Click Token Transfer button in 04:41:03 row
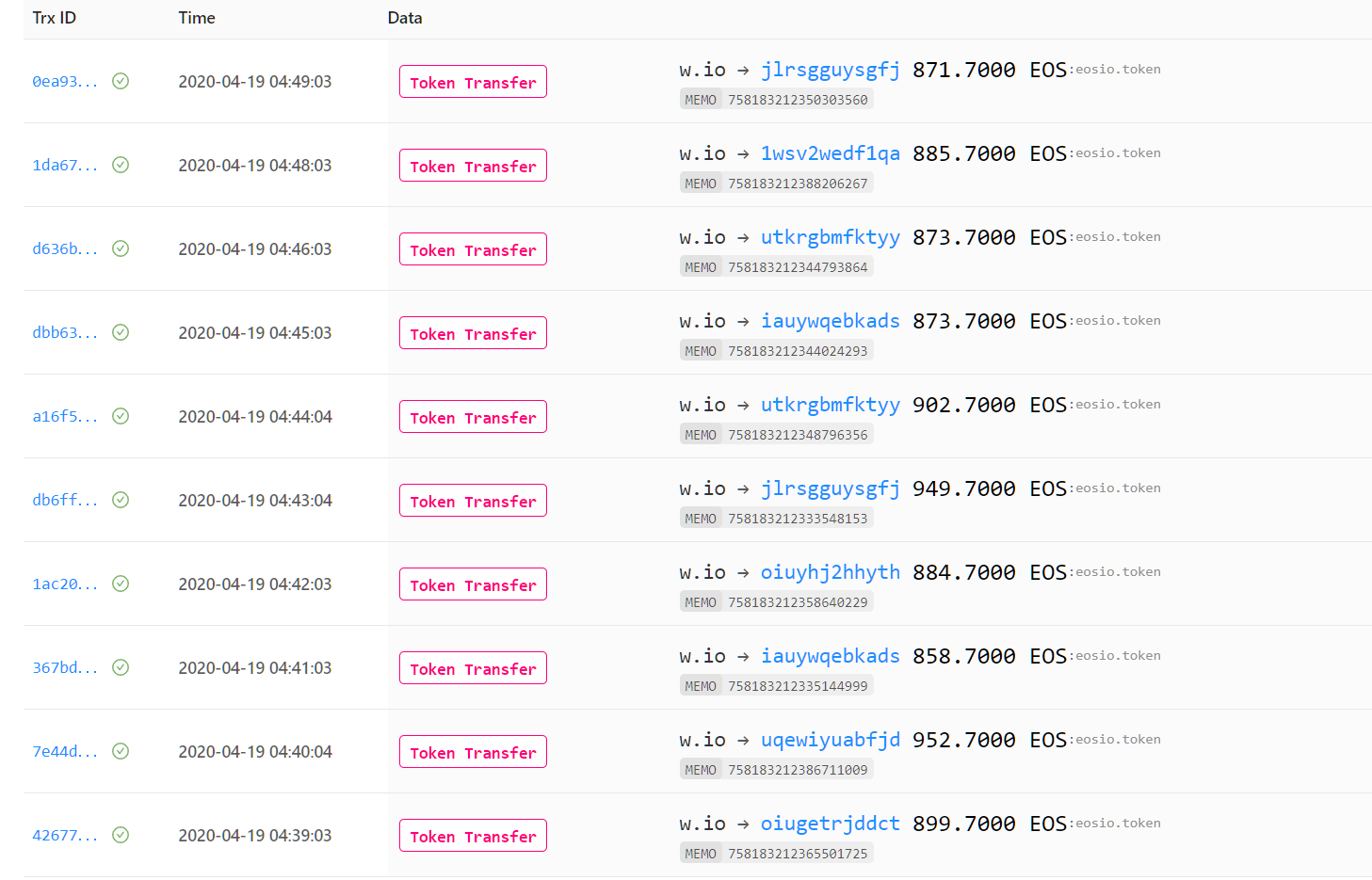Screen dimensions: 1372x880 473,668
